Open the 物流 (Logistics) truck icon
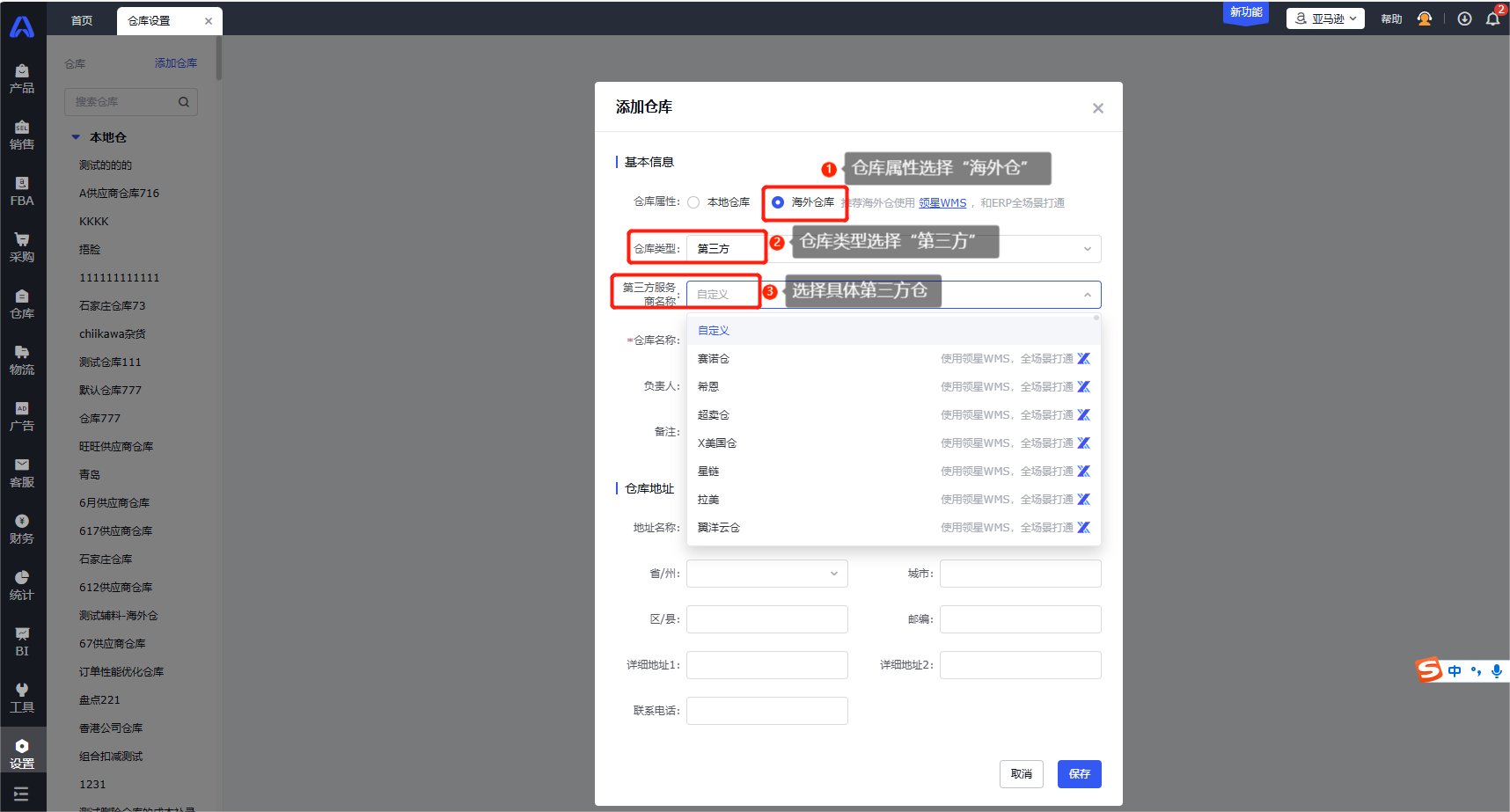 (22, 360)
